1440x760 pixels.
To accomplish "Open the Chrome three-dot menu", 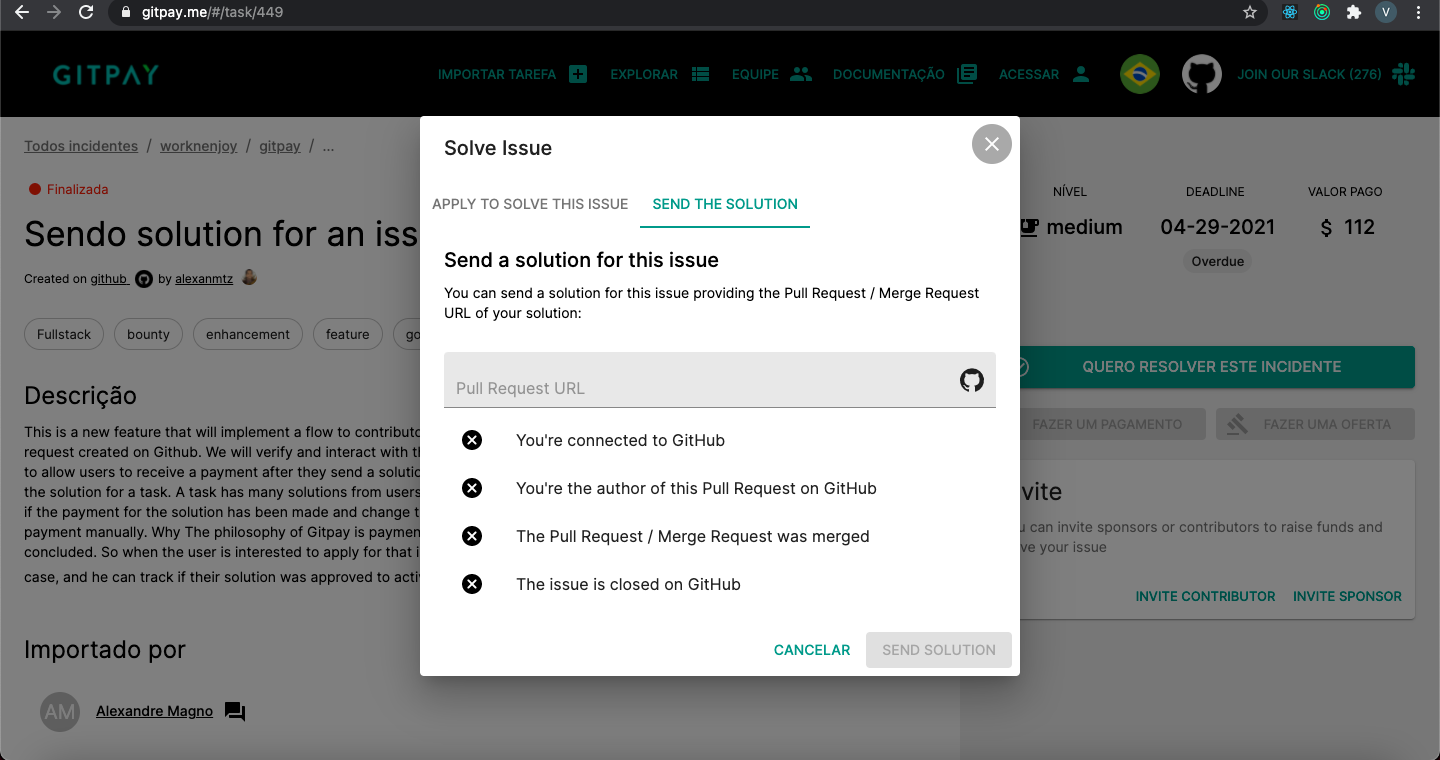I will coord(1418,13).
